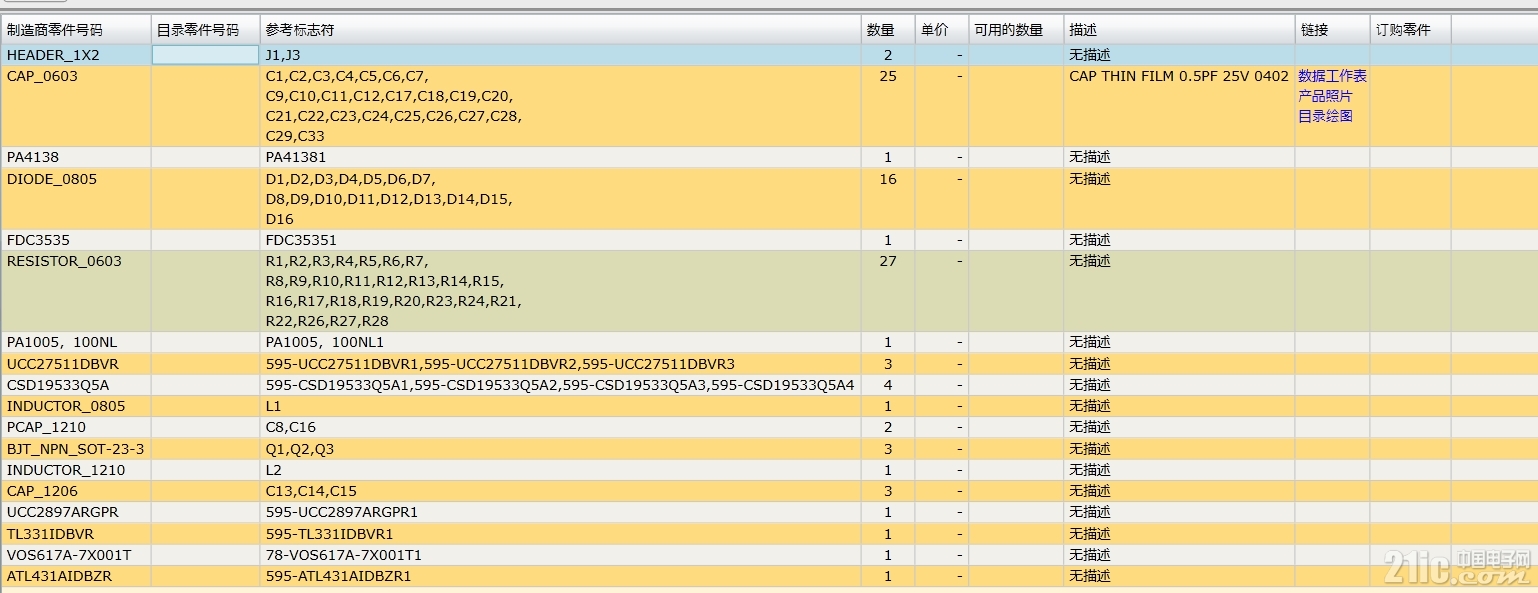Screen dimensions: 1538x593
Task: Select the CAP_1206 part cell
Action: coord(76,491)
